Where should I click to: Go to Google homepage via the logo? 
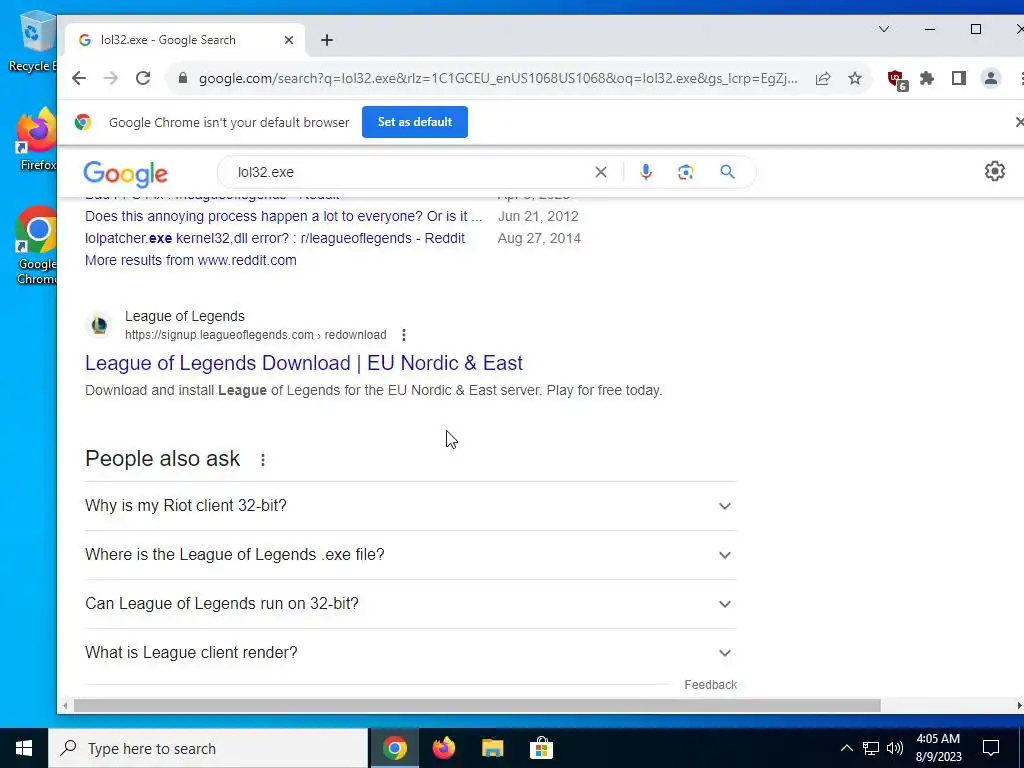[x=125, y=173]
